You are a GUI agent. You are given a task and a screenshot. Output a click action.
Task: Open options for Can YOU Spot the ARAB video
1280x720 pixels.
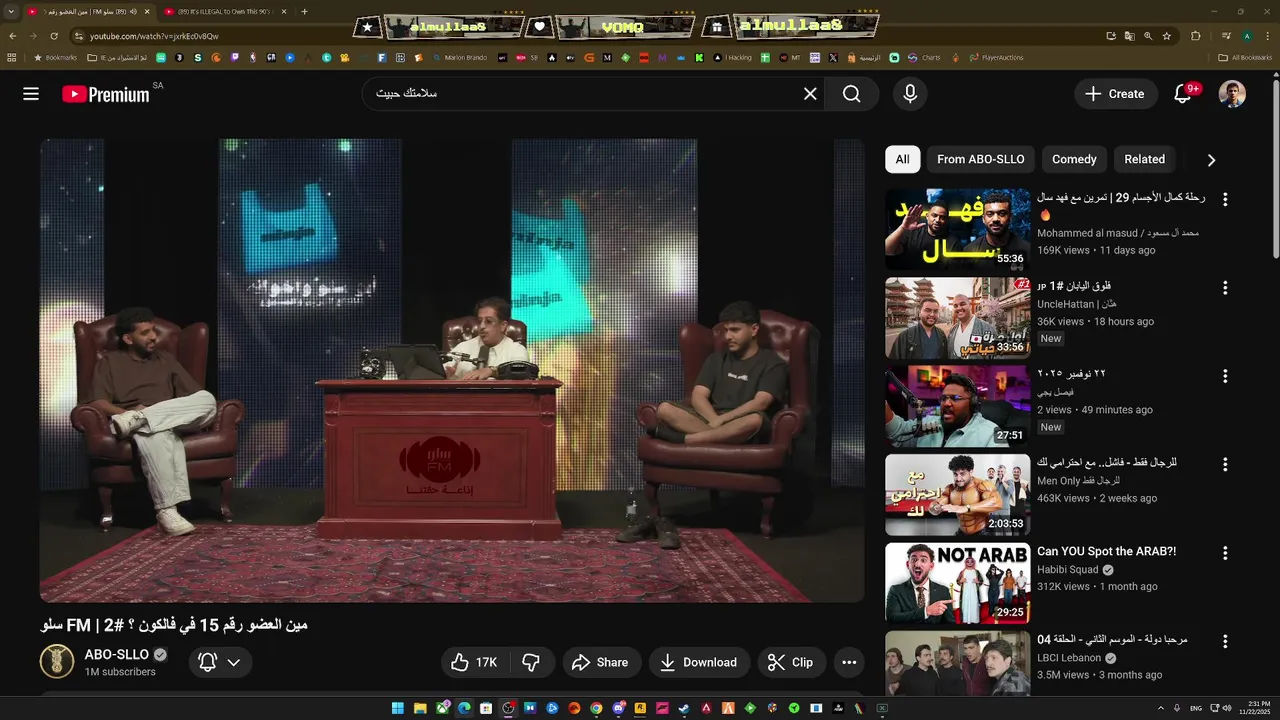(x=1225, y=553)
